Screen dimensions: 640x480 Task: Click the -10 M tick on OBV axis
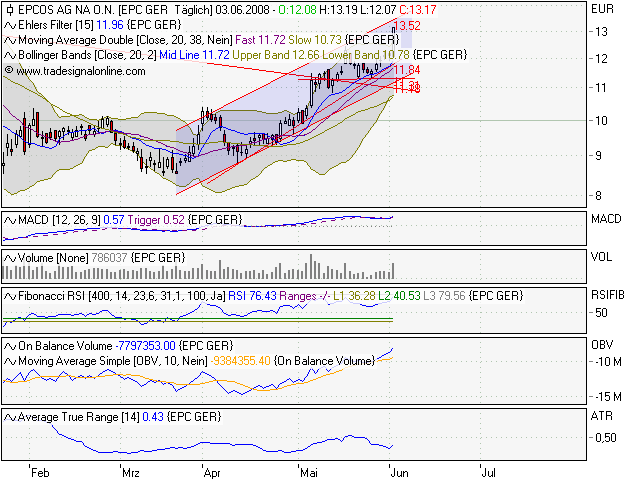[608, 362]
